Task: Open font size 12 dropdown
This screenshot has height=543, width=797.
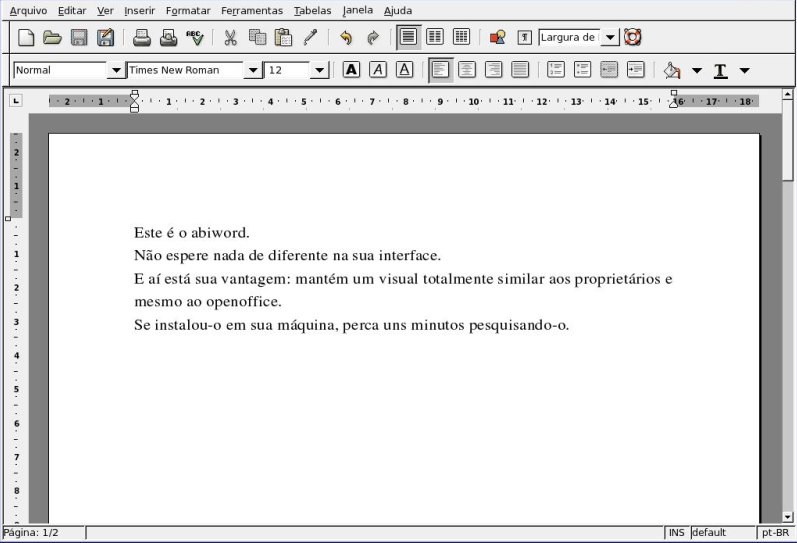Action: coord(319,70)
